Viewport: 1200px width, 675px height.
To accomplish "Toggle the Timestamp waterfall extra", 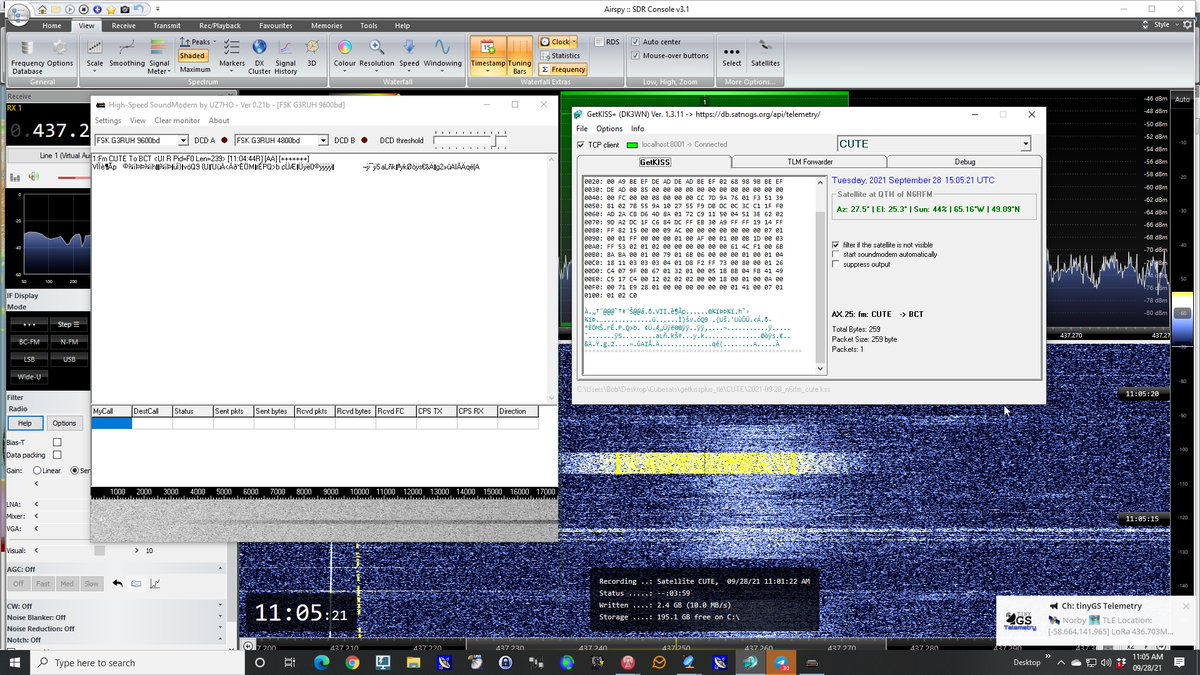I will tap(488, 56).
